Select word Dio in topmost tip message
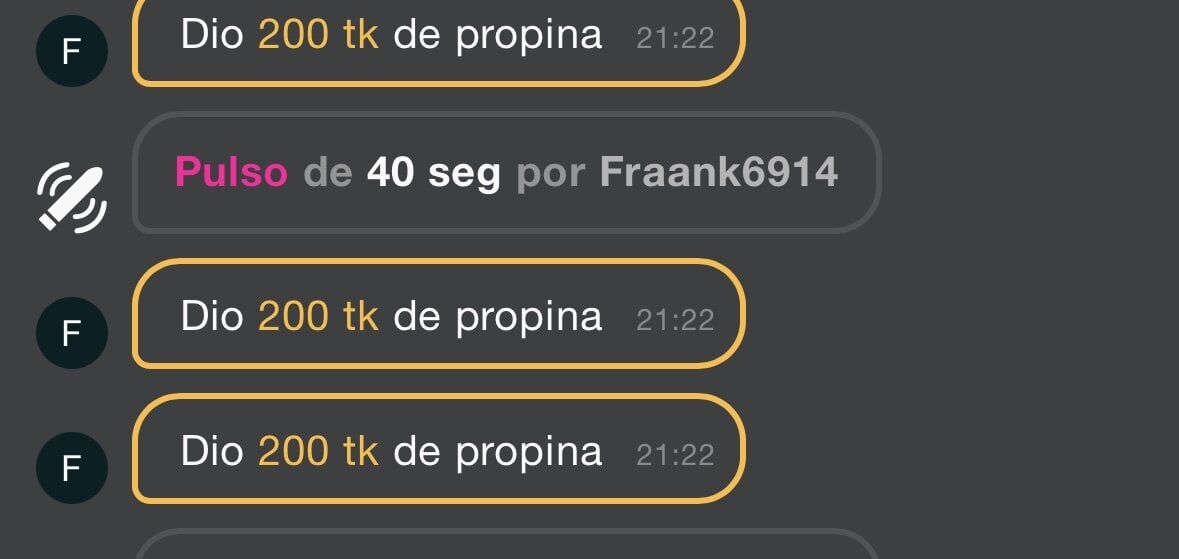1179x559 pixels. tap(212, 35)
